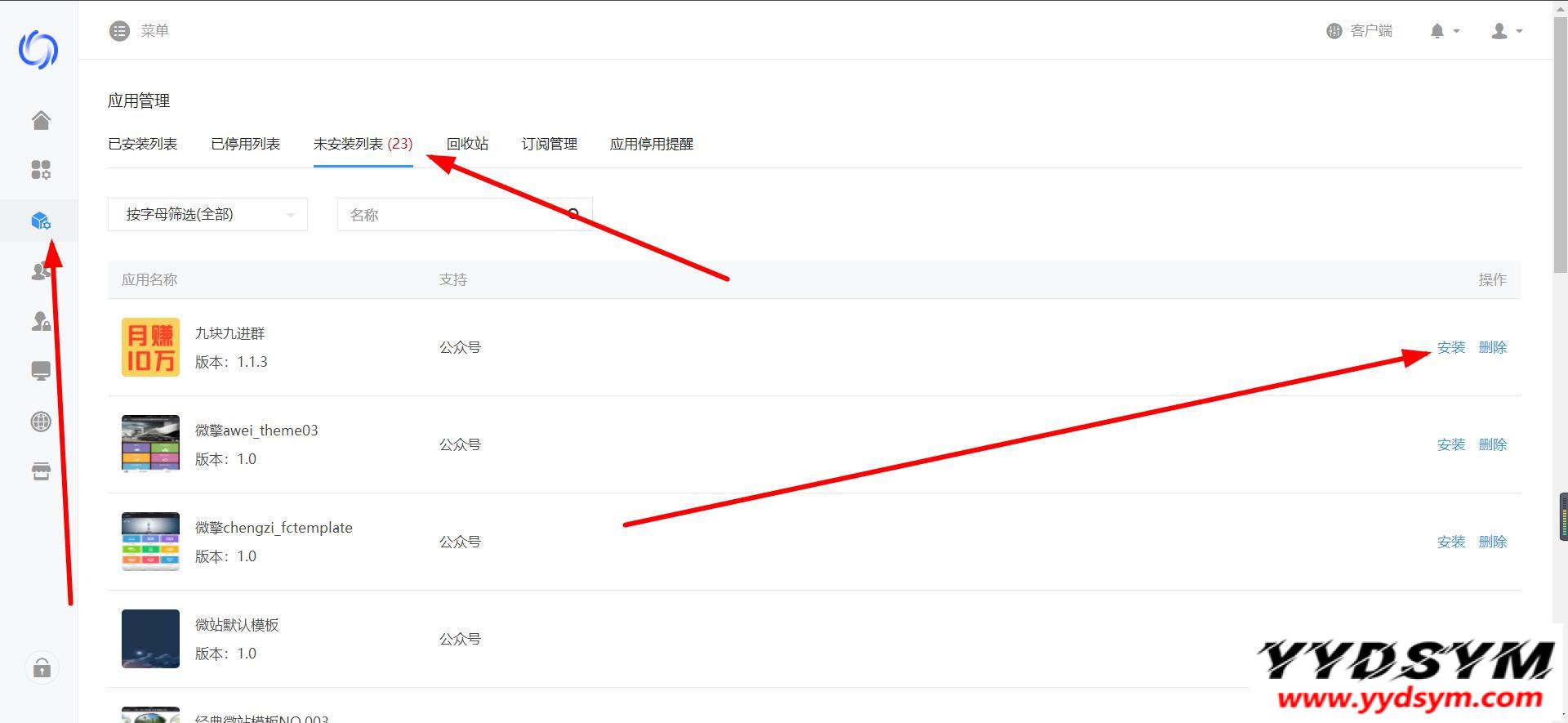Open the home icon in sidebar
1568x723 pixels.
click(x=41, y=120)
